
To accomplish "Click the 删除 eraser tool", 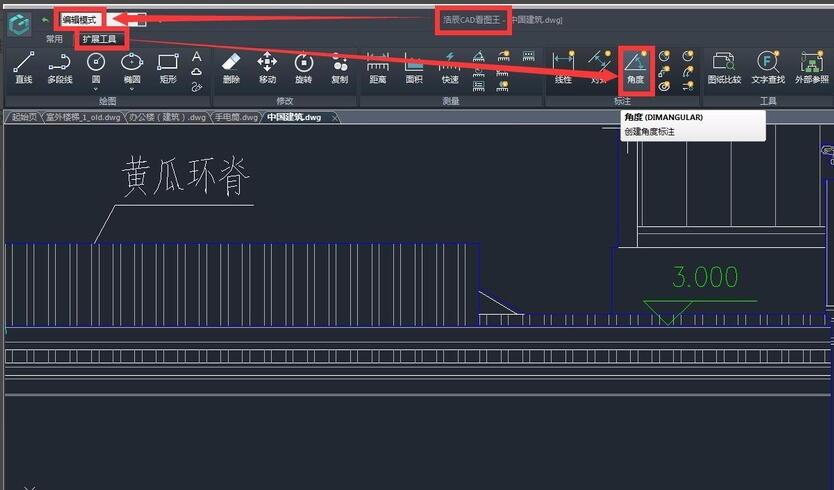I will [x=231, y=67].
